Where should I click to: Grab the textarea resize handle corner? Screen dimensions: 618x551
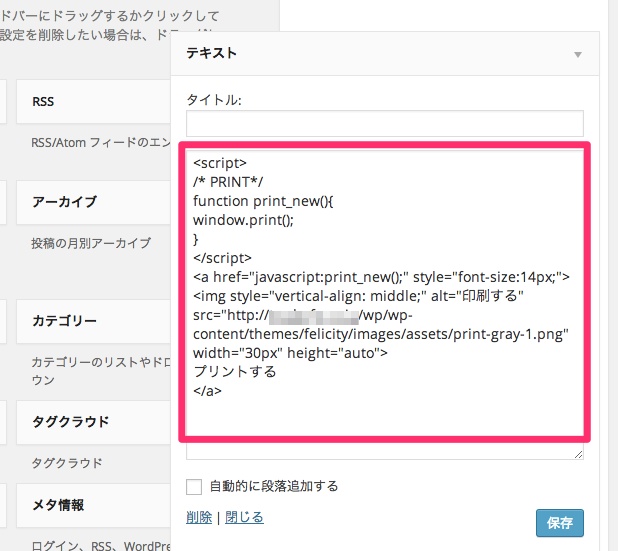coord(579,454)
